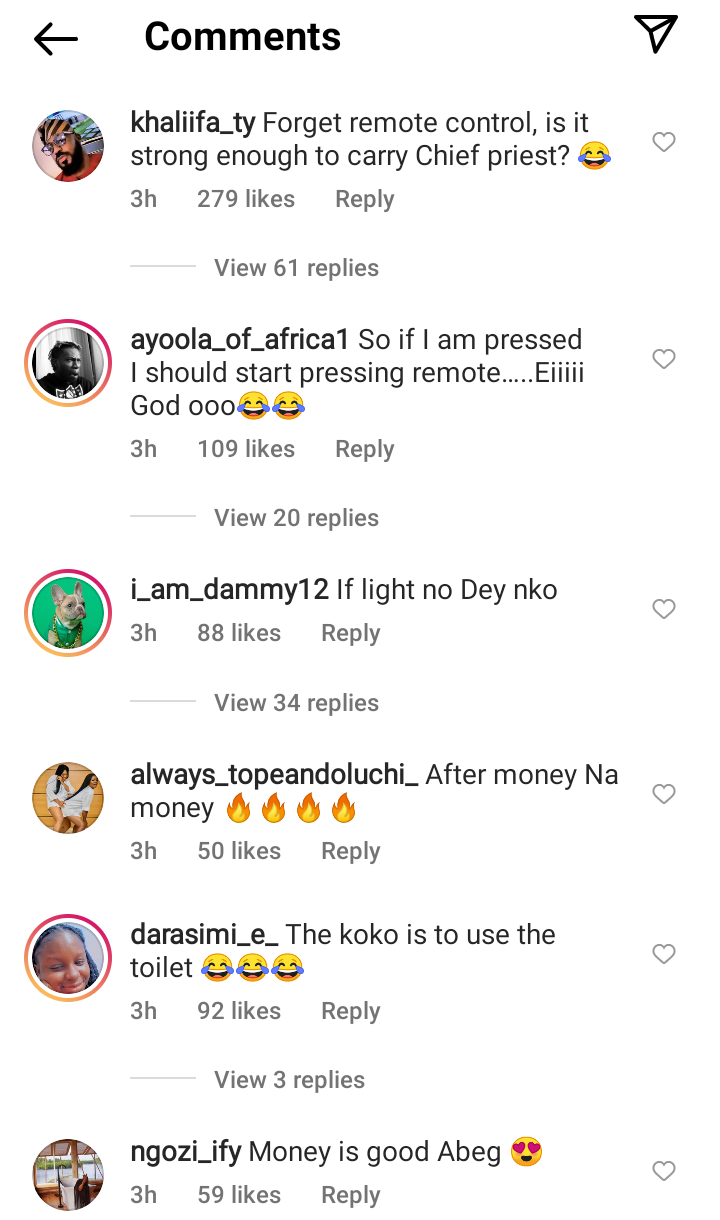The height and width of the screenshot is (1220, 720).
Task: Expand View 20 replies
Action: click(x=296, y=518)
